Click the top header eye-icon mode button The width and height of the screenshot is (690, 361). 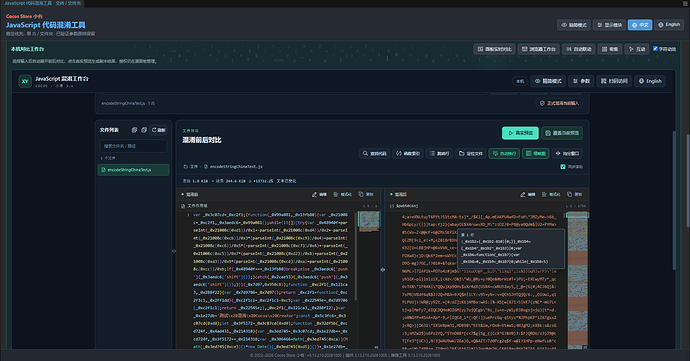pyautogui.click(x=574, y=25)
